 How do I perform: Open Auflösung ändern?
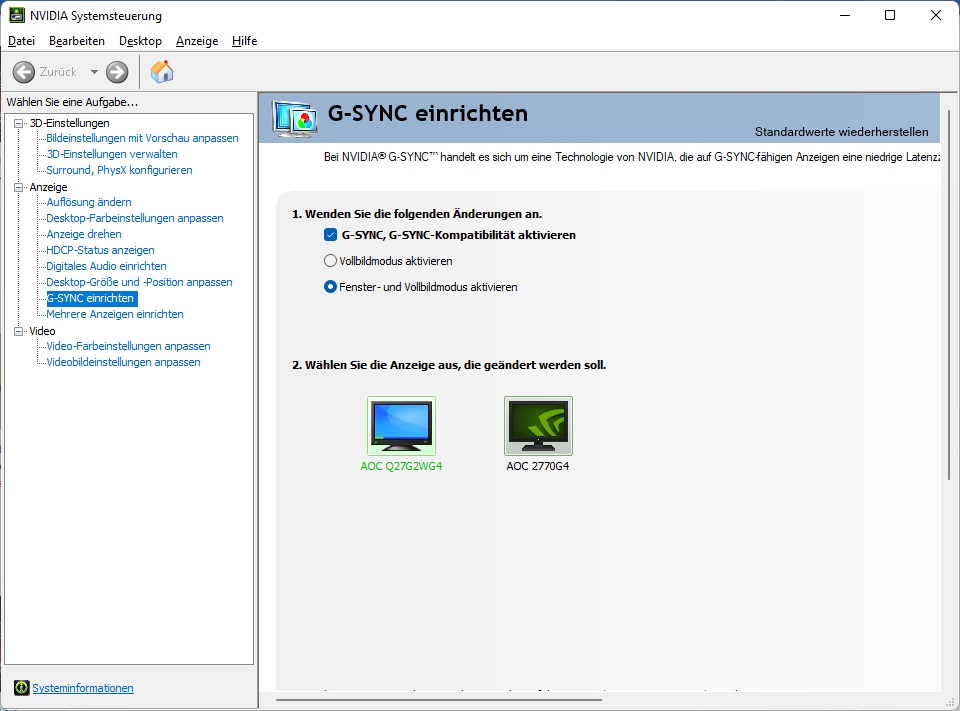pos(89,202)
